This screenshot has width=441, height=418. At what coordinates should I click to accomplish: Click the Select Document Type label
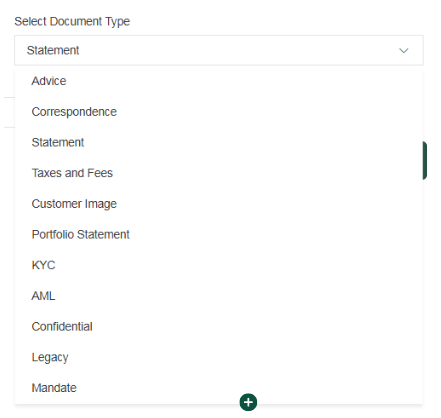(x=72, y=22)
